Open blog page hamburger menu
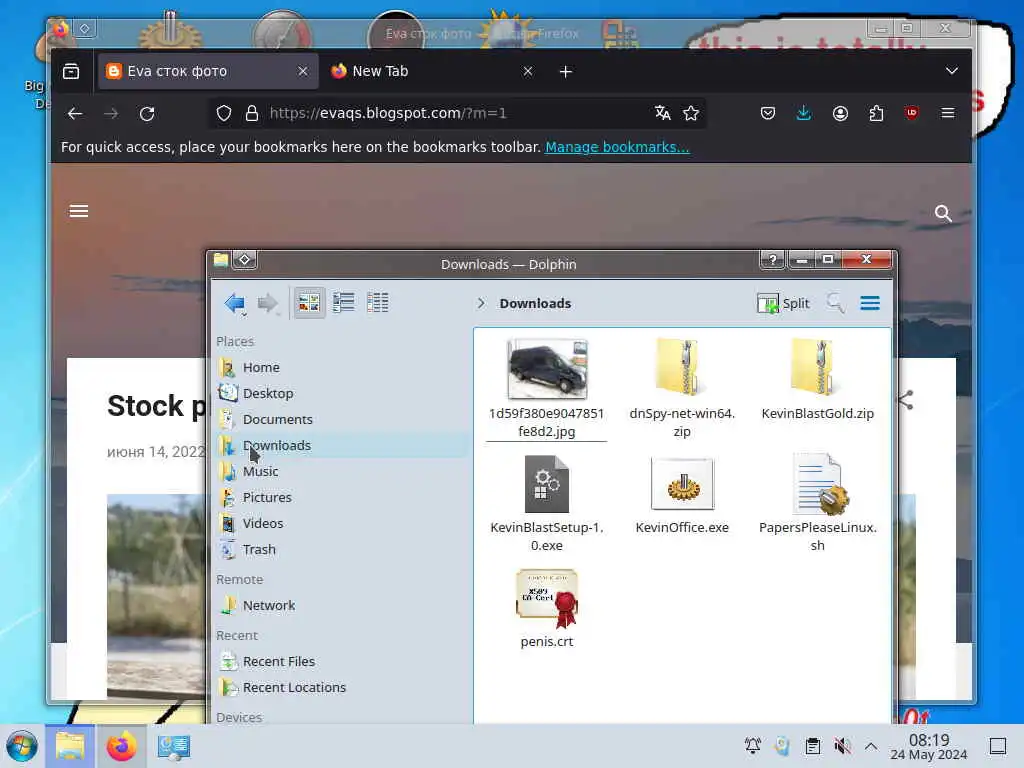 79,211
